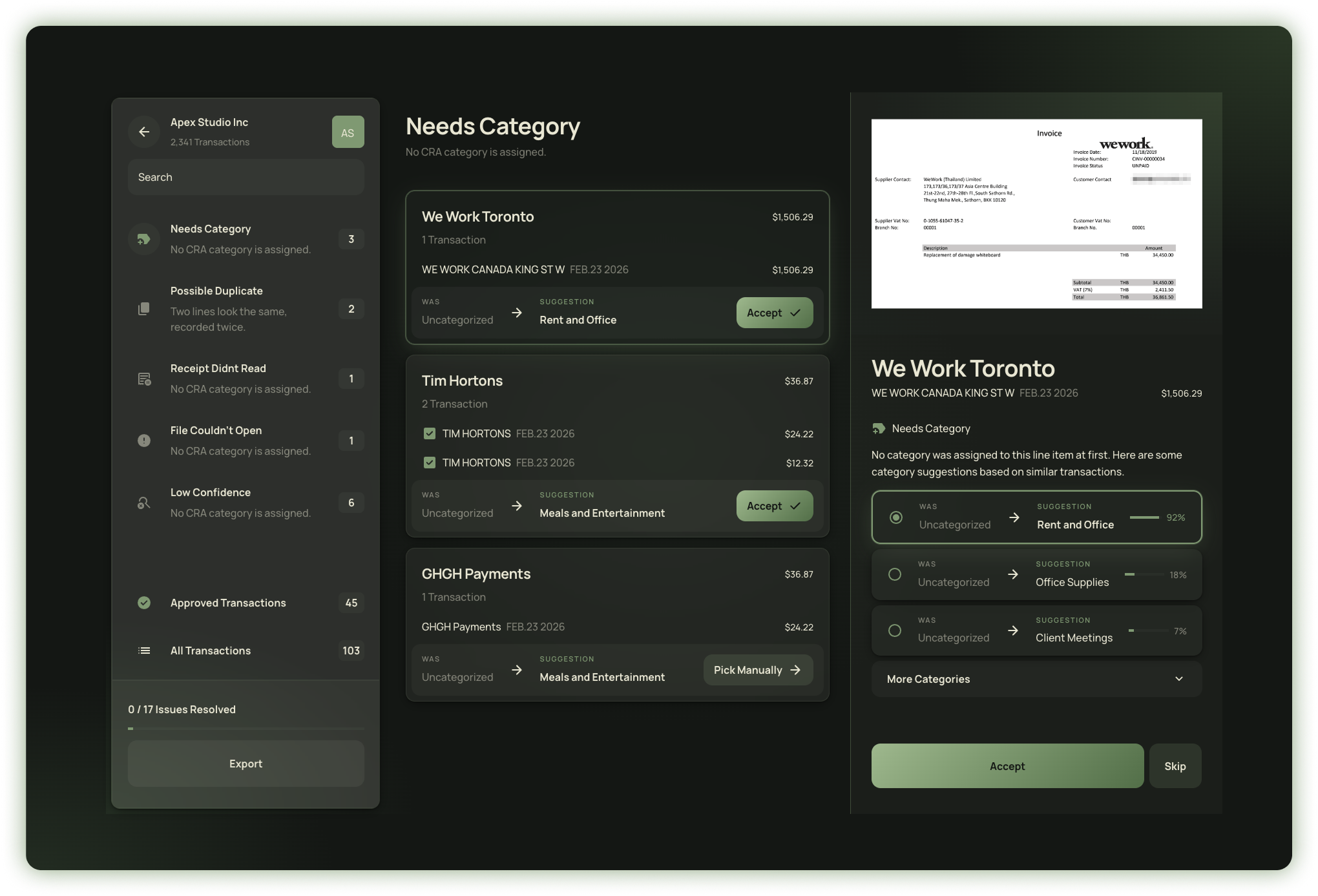
Task: Open the Receipt Didnt Read issue list
Action: (x=246, y=379)
